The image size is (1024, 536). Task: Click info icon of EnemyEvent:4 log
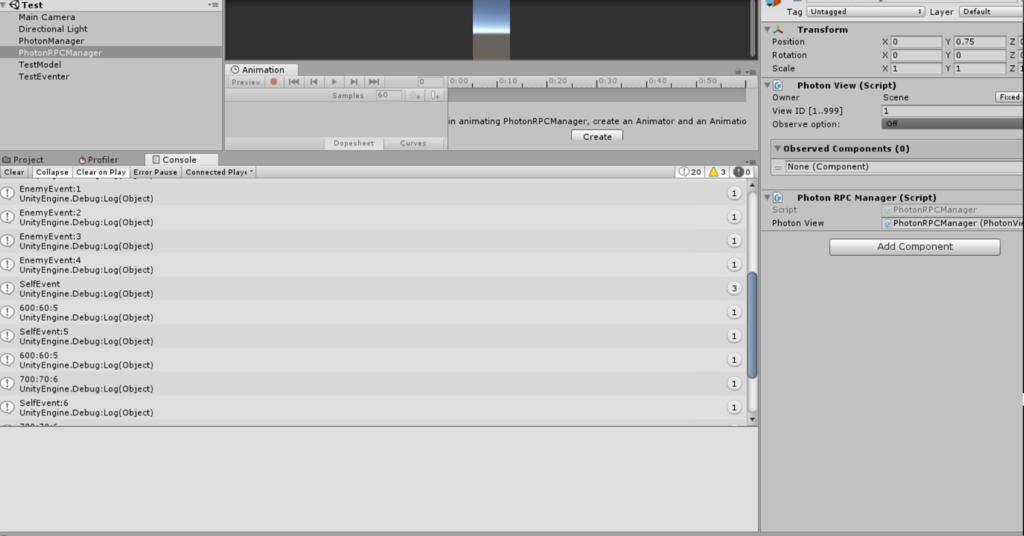[7, 264]
